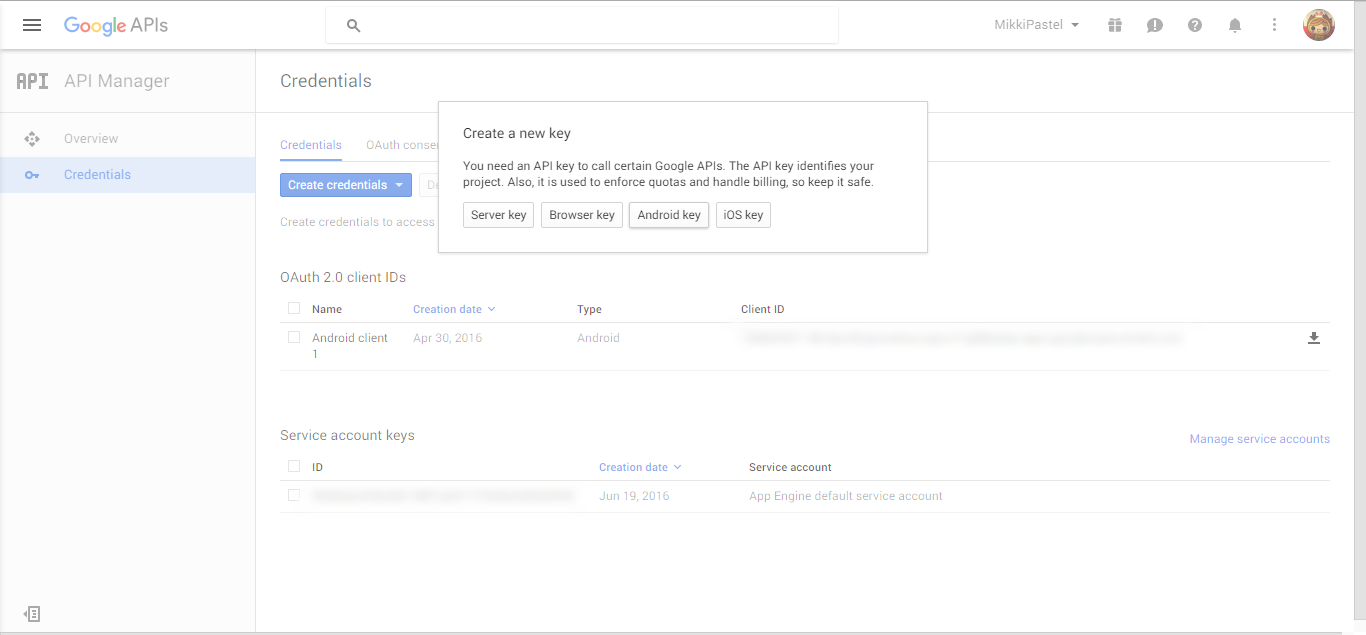Image resolution: width=1366 pixels, height=635 pixels.
Task: Send feedback via the exclamation bubble icon
Action: click(1154, 25)
